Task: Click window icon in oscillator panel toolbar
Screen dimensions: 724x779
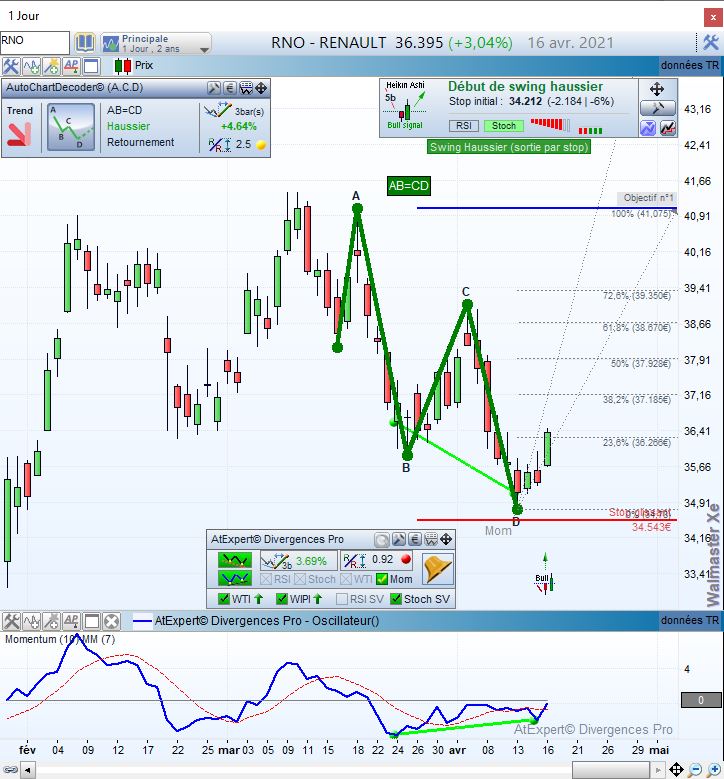Action: [92, 621]
